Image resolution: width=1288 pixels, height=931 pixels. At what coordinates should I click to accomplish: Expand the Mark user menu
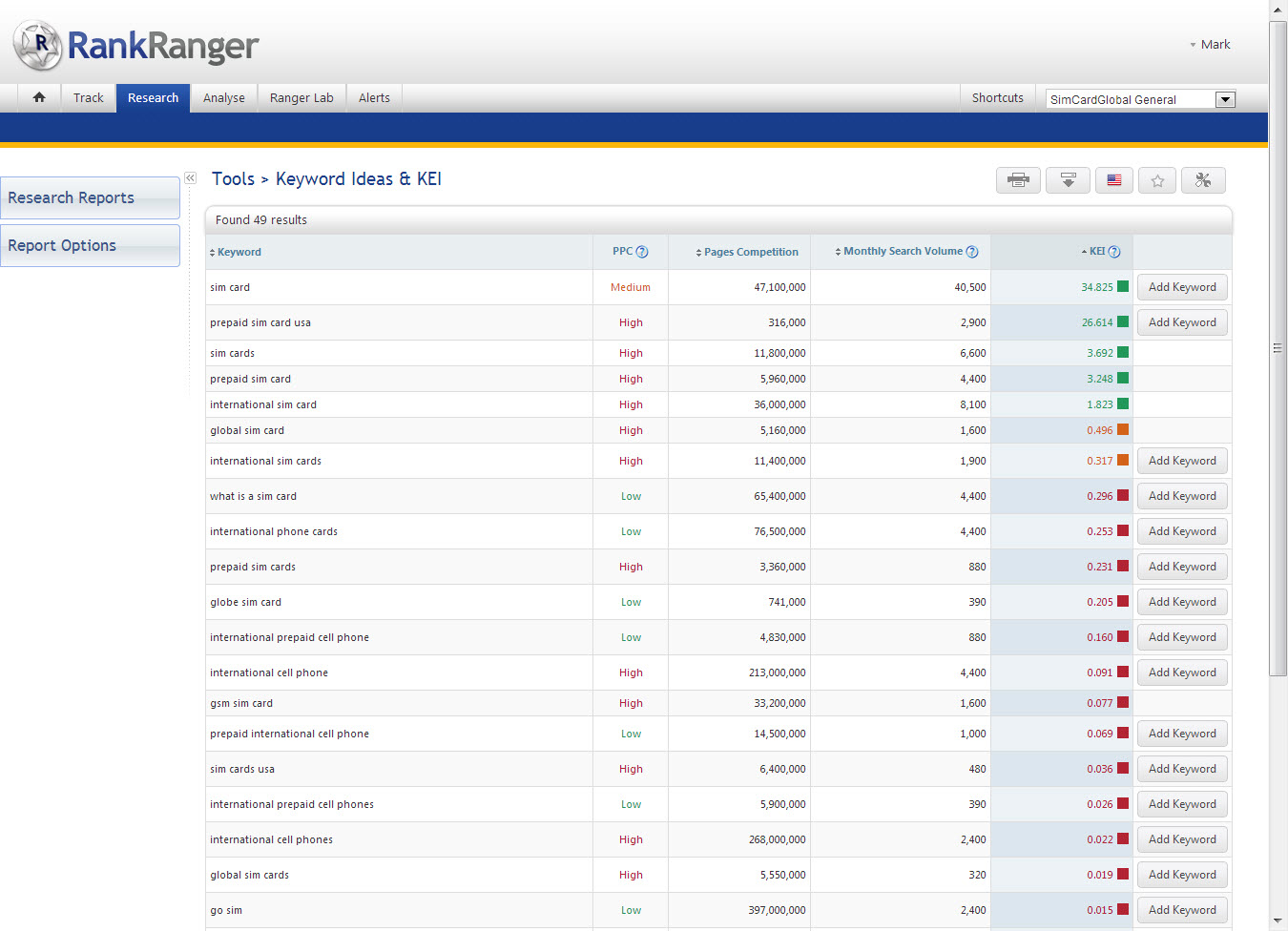tap(1210, 45)
